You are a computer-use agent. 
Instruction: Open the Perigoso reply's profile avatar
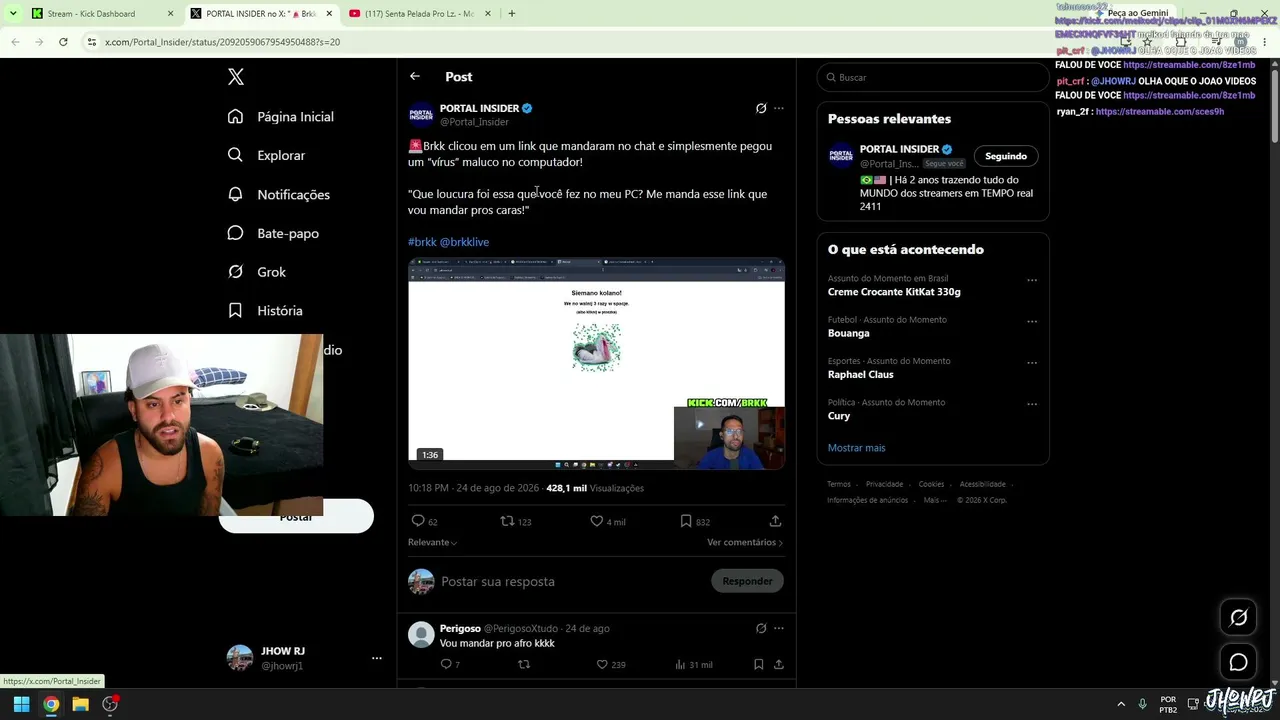point(421,634)
